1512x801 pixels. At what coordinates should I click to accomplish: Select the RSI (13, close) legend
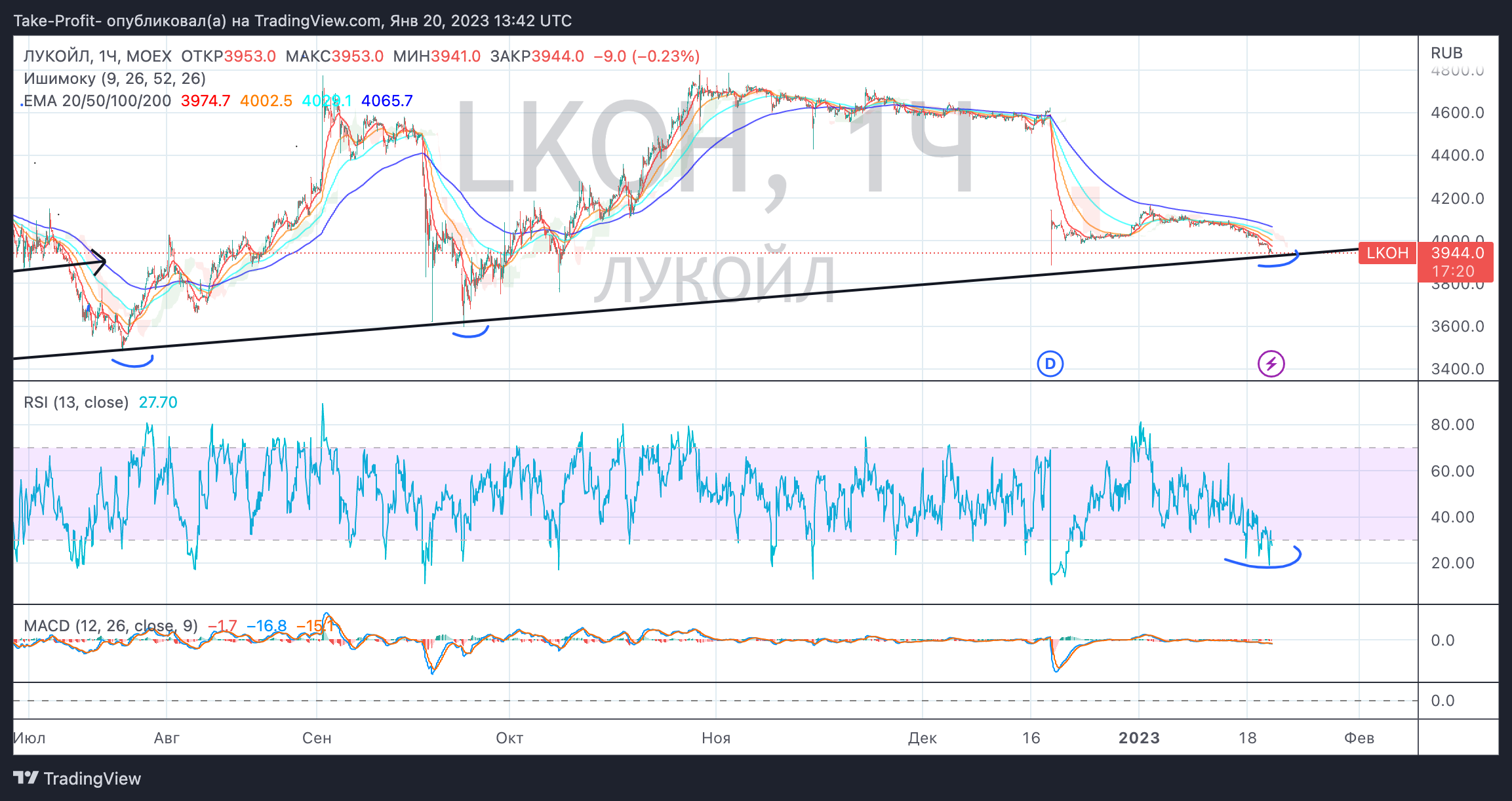click(76, 402)
